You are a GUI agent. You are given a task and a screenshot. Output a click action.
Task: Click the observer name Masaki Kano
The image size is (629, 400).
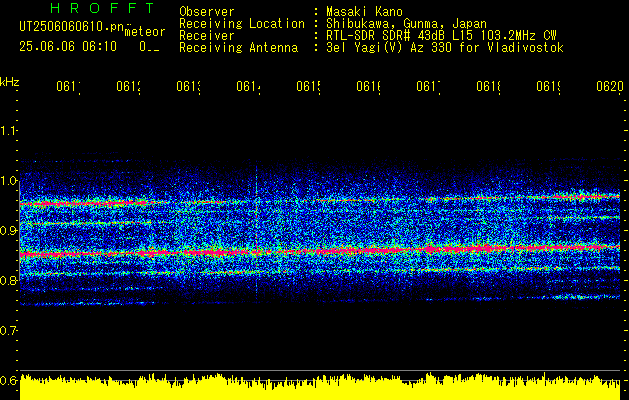[x=364, y=12]
